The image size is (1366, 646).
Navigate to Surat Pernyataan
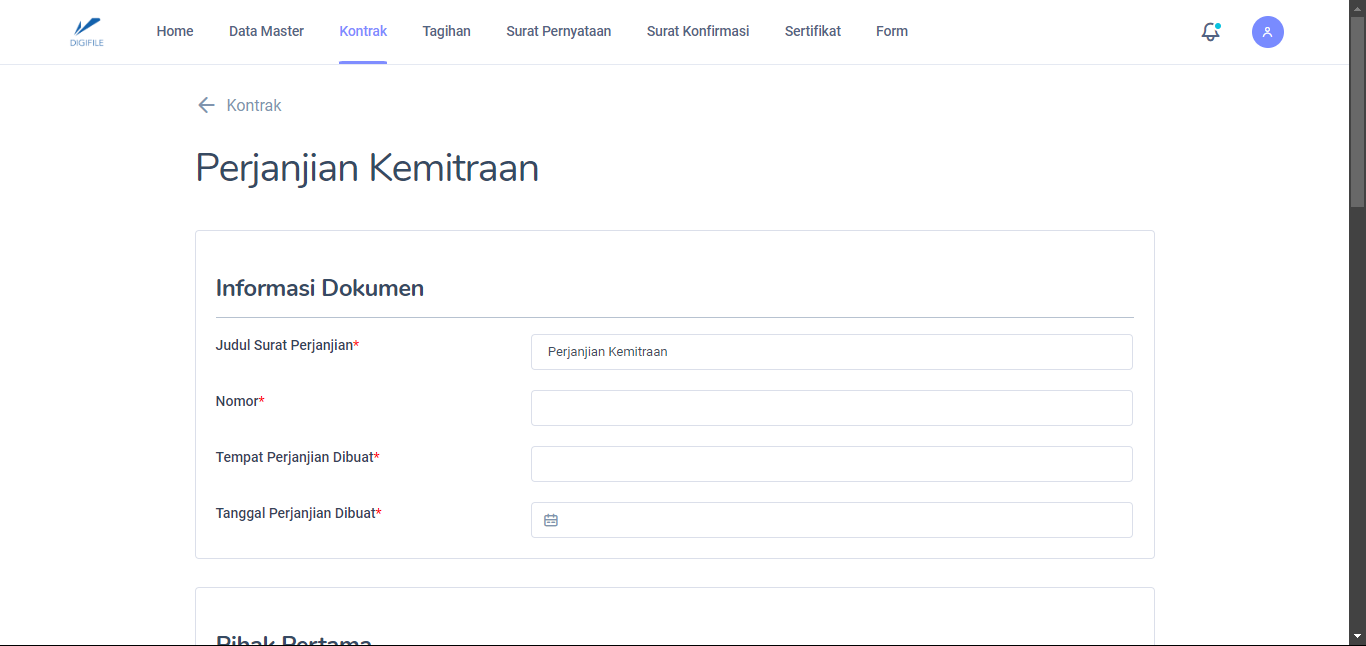click(558, 31)
